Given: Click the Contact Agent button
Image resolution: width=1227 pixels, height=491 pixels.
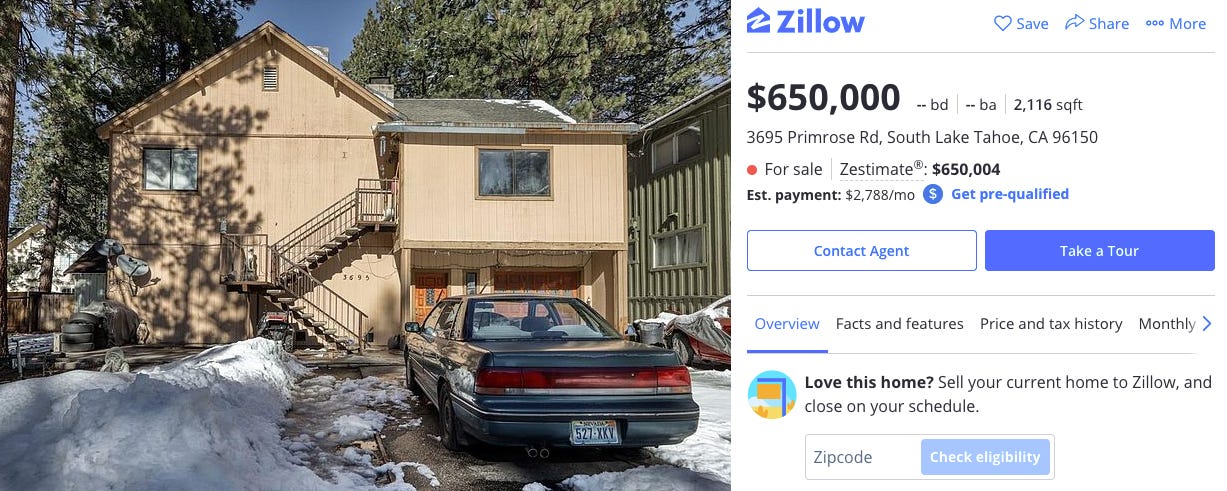Looking at the screenshot, I should click(x=862, y=251).
